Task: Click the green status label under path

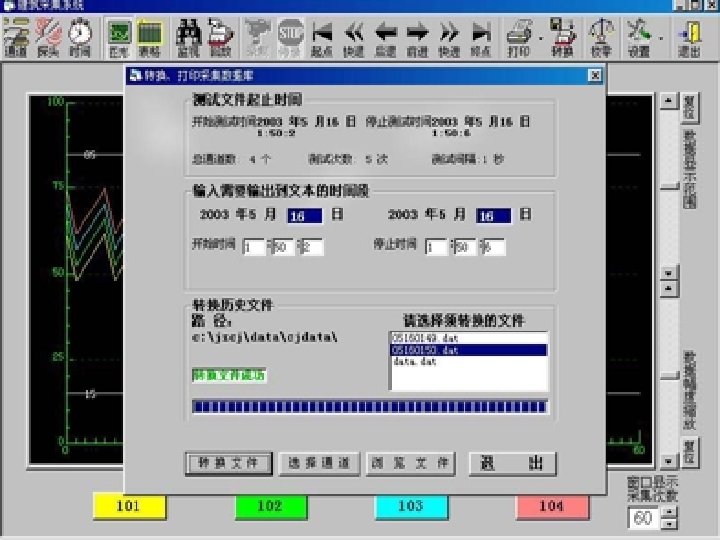Action: [229, 375]
